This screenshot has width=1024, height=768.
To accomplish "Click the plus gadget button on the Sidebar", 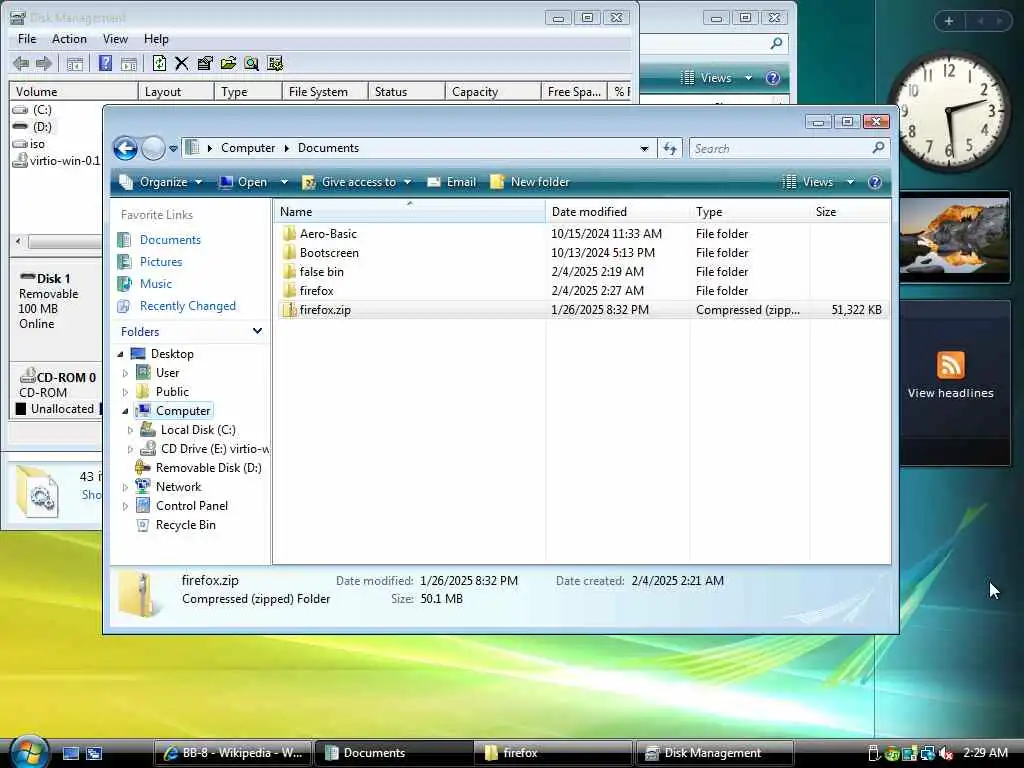I will point(949,21).
